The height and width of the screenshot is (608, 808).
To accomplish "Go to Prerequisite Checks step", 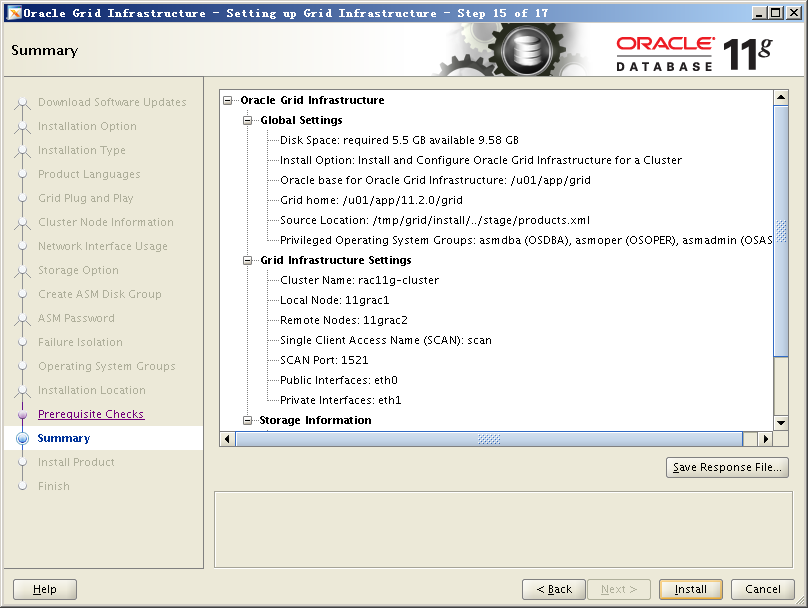I will pos(91,414).
